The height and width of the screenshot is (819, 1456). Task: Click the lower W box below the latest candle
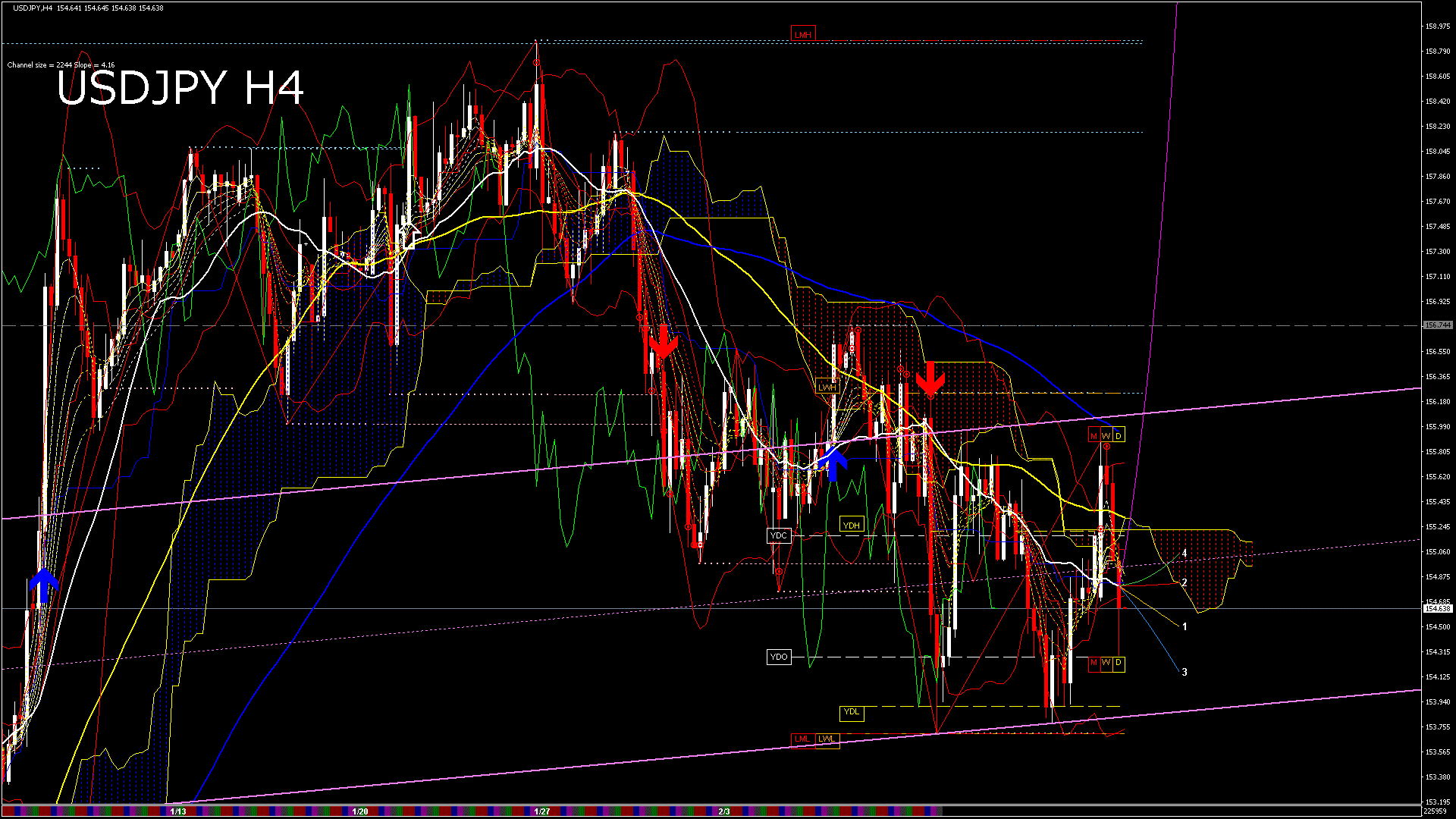1106,663
